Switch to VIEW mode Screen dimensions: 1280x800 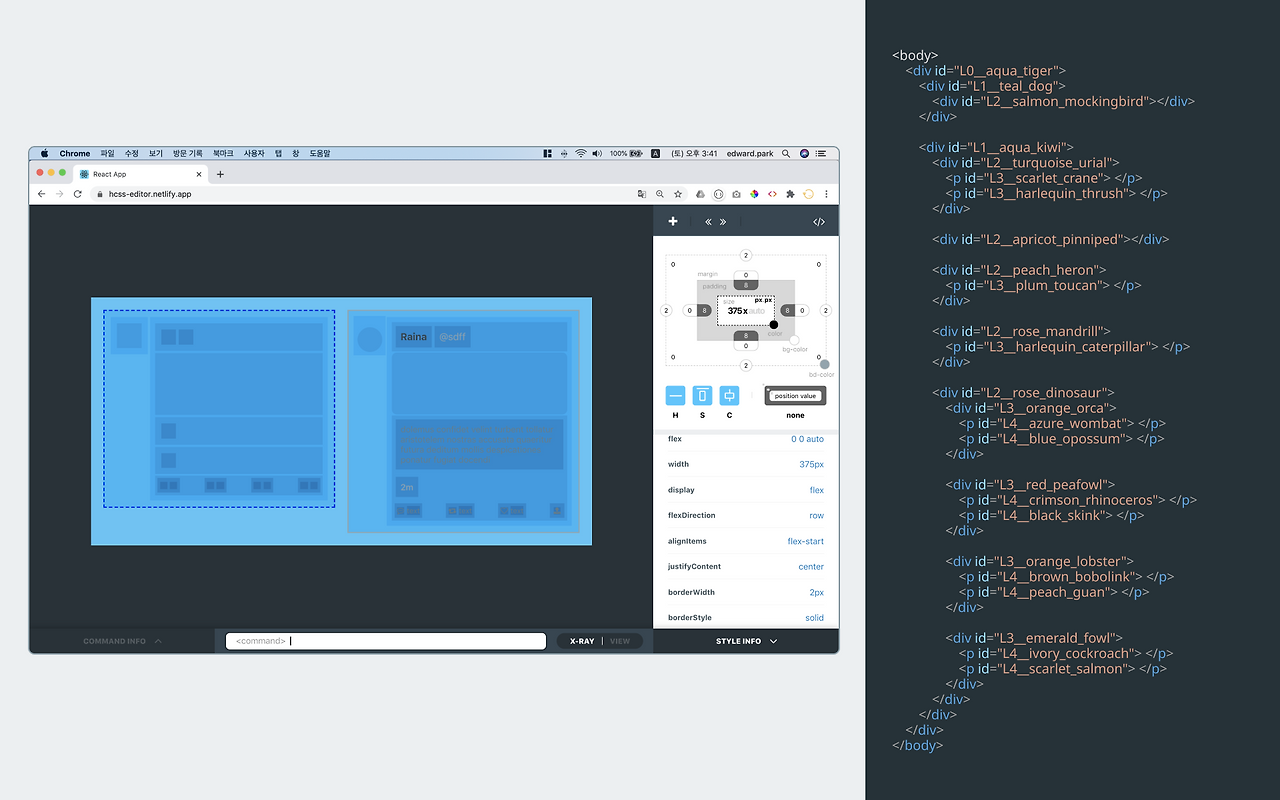click(x=620, y=641)
